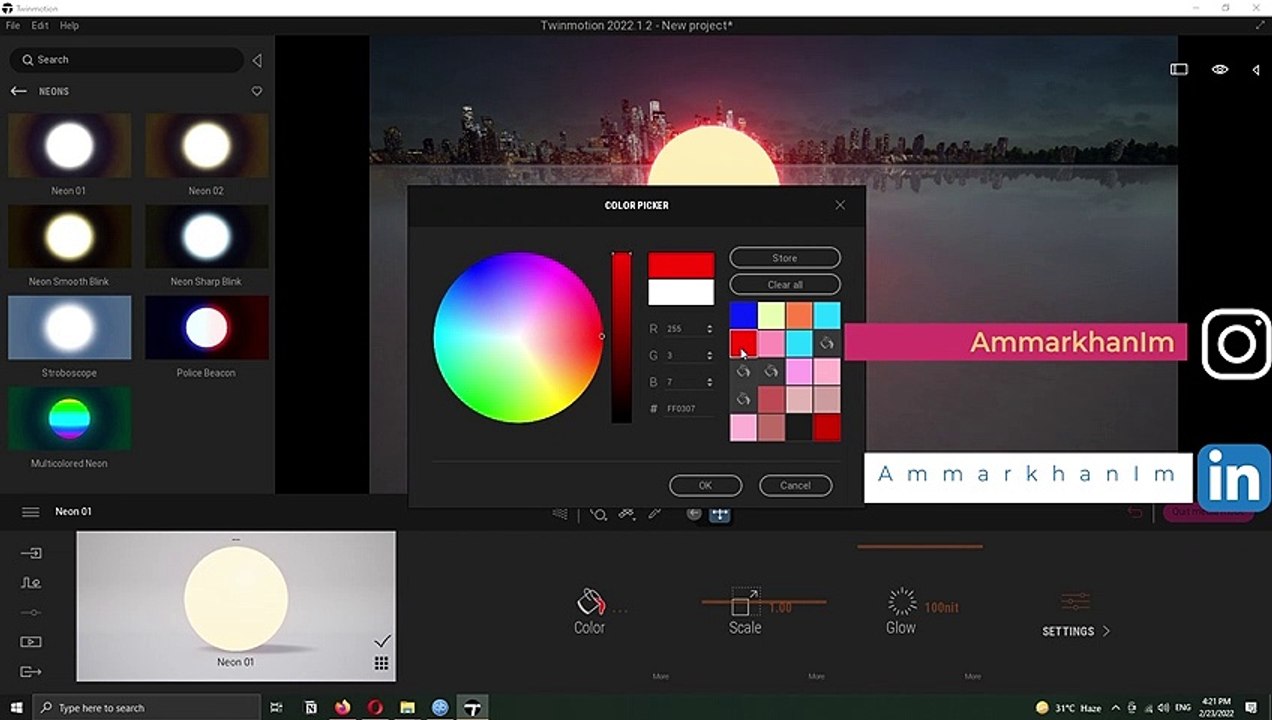
Task: Click the Neon 01 material preview
Action: click(x=236, y=606)
